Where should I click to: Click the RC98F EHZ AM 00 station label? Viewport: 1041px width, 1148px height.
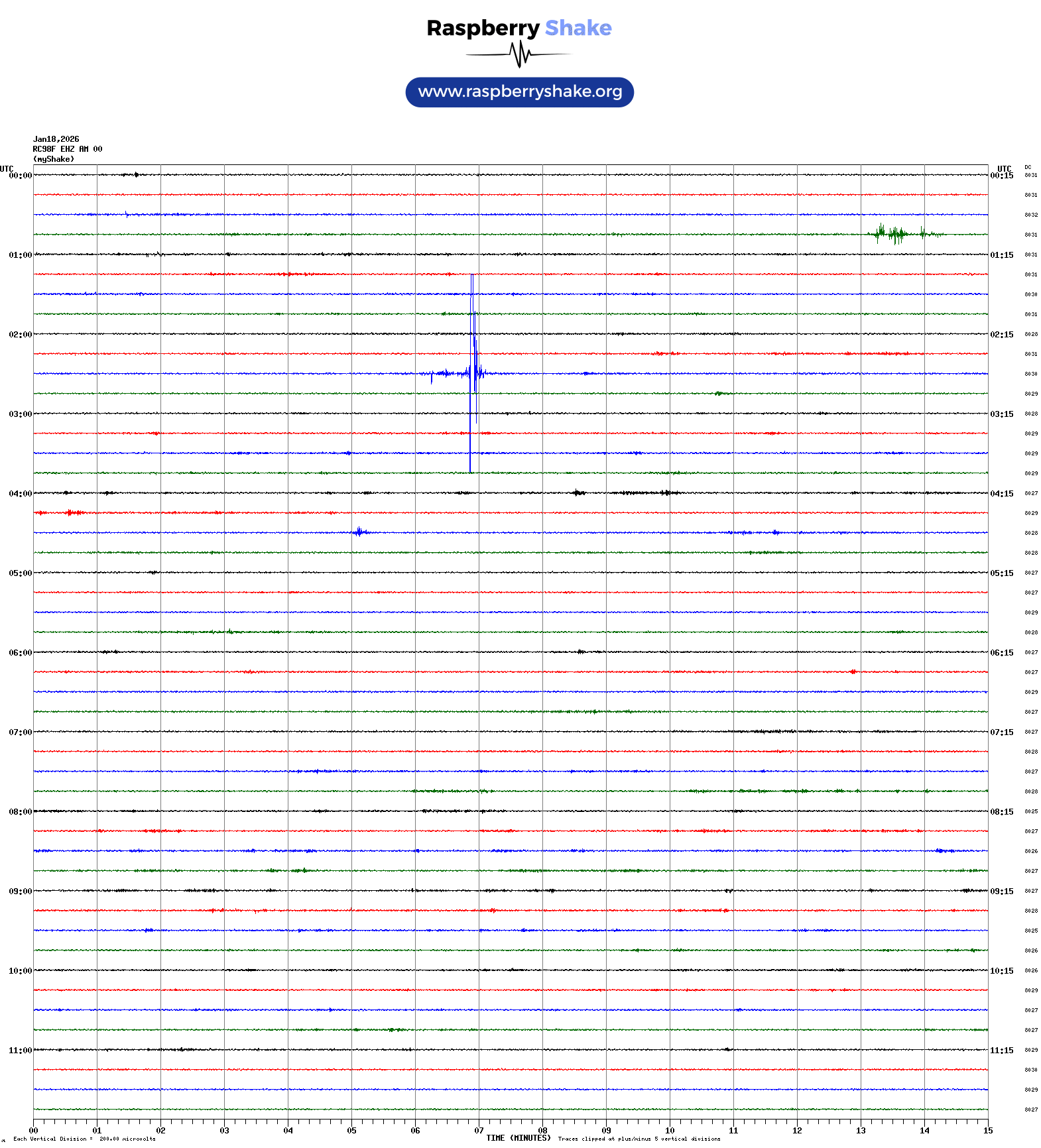[x=67, y=149]
